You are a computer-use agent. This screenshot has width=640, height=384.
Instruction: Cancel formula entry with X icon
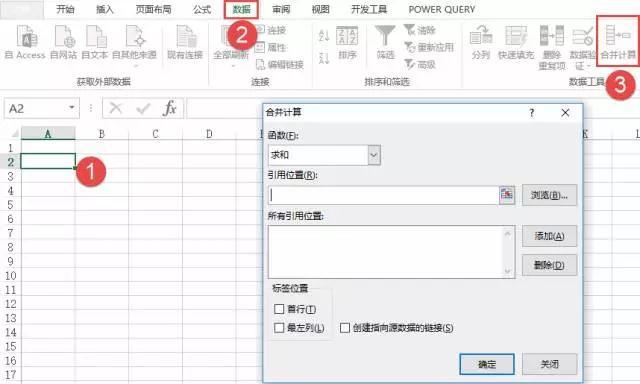116,108
